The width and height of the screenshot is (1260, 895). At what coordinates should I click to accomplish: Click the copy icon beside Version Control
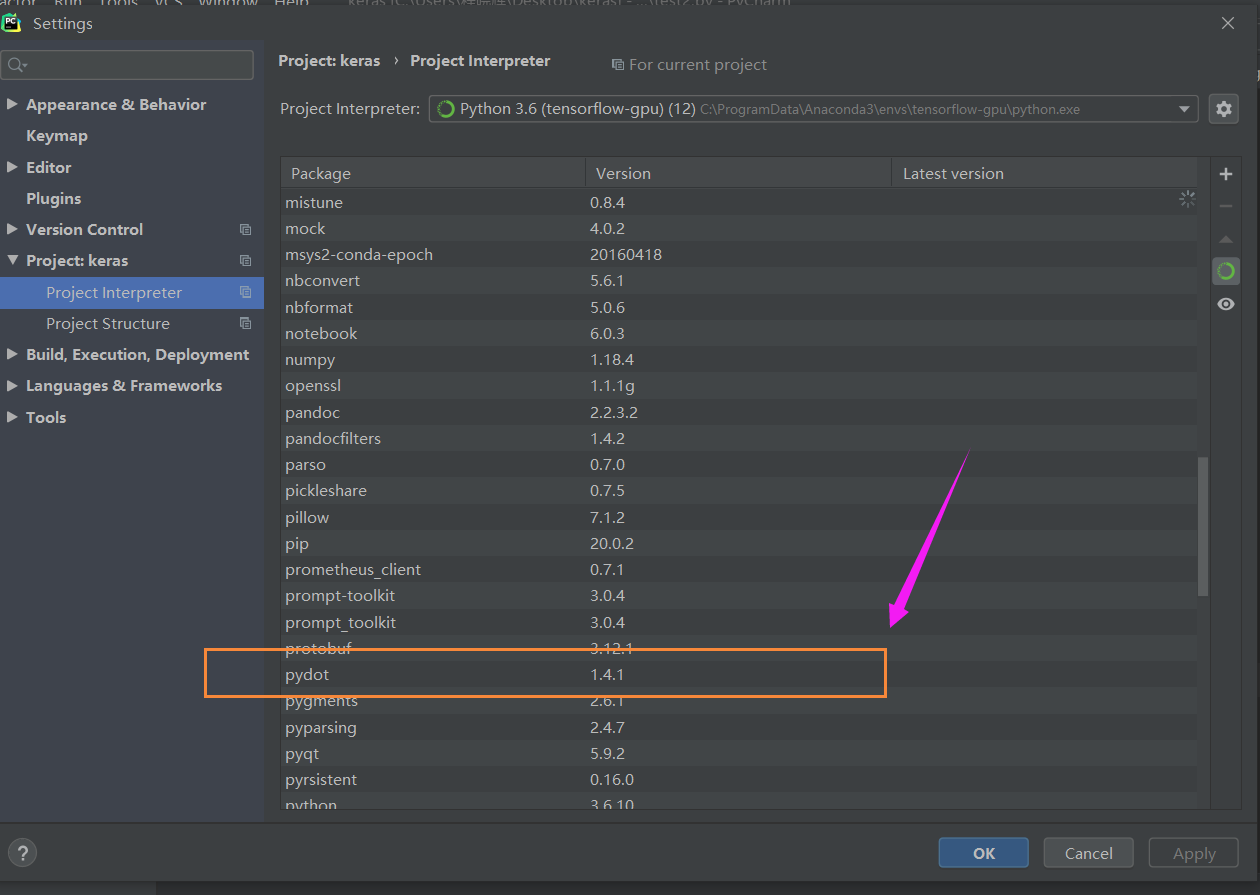pyautogui.click(x=245, y=229)
